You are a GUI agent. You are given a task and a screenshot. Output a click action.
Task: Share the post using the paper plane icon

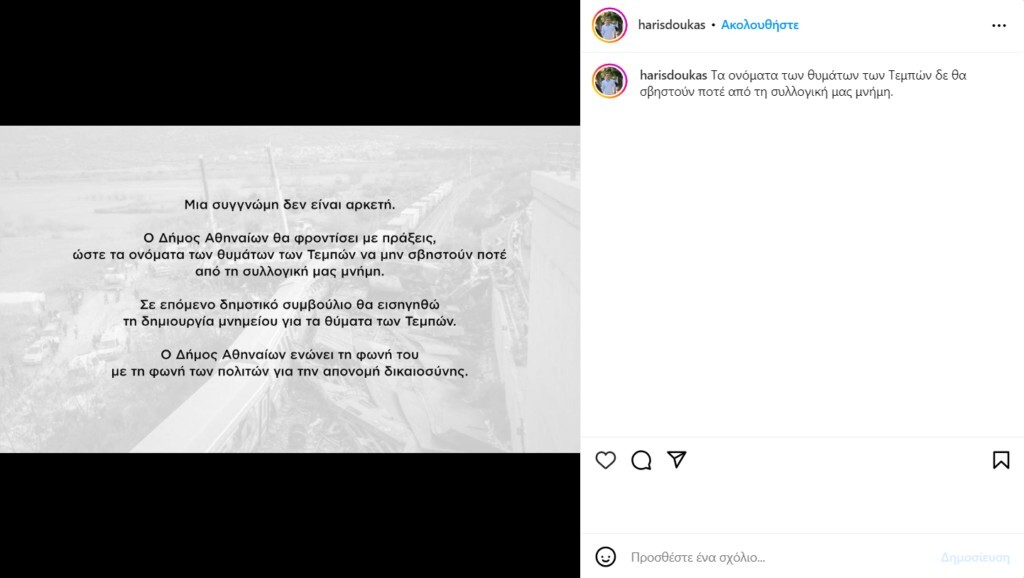[677, 459]
